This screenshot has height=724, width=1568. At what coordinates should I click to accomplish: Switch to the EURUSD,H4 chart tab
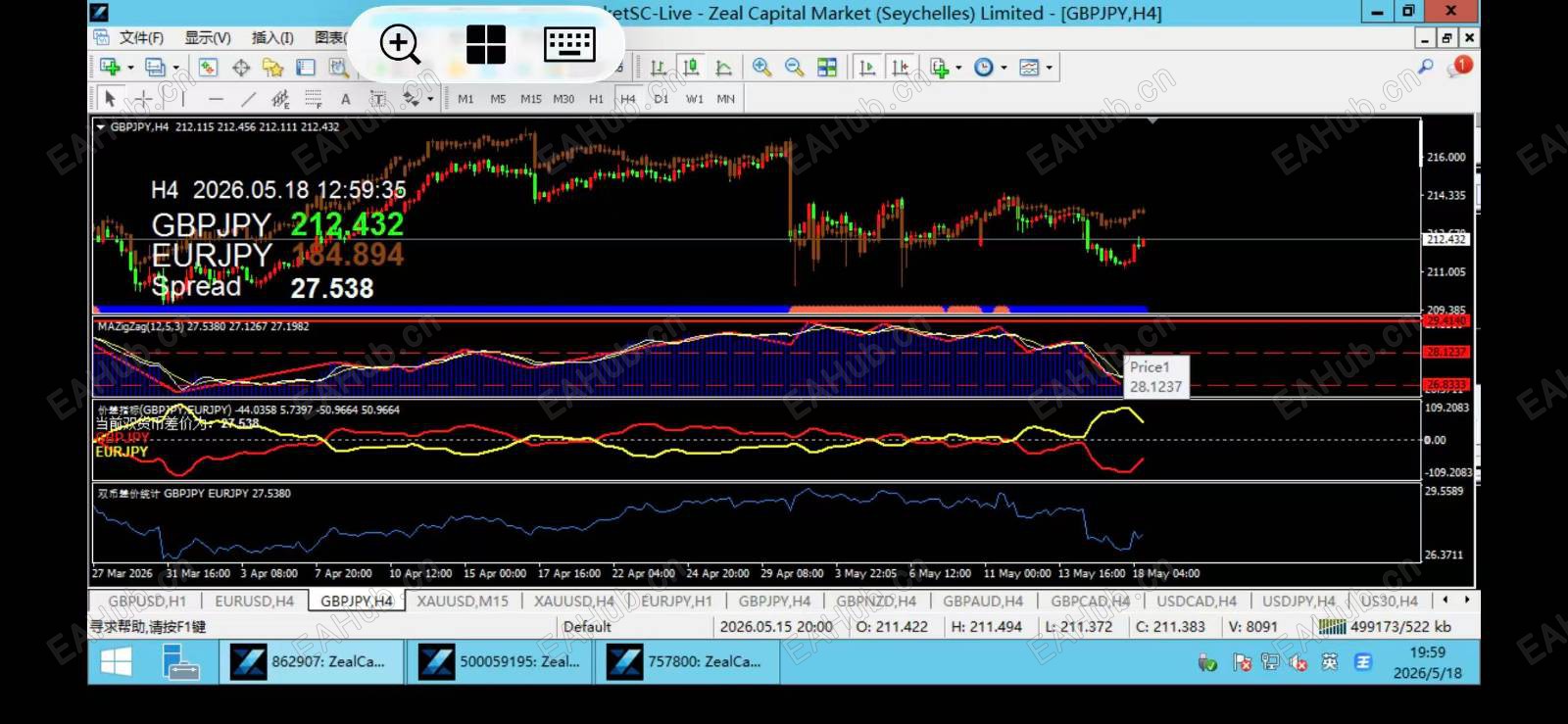[x=254, y=601]
